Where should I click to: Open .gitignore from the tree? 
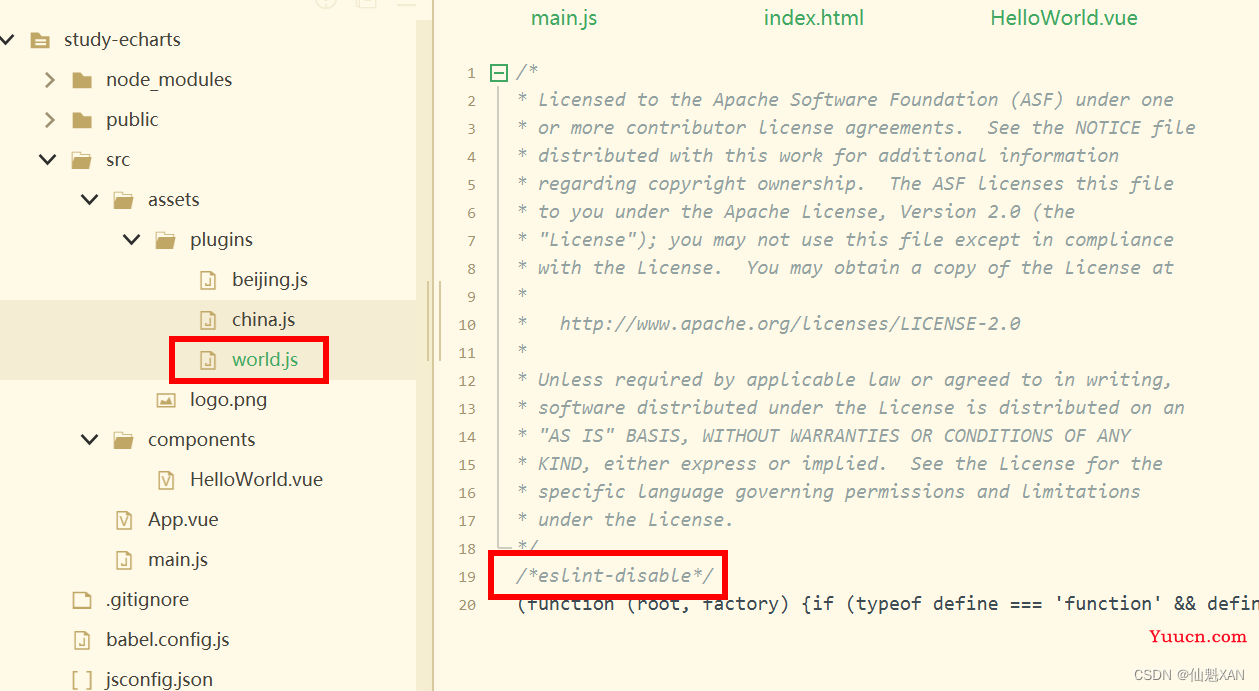[x=147, y=600]
